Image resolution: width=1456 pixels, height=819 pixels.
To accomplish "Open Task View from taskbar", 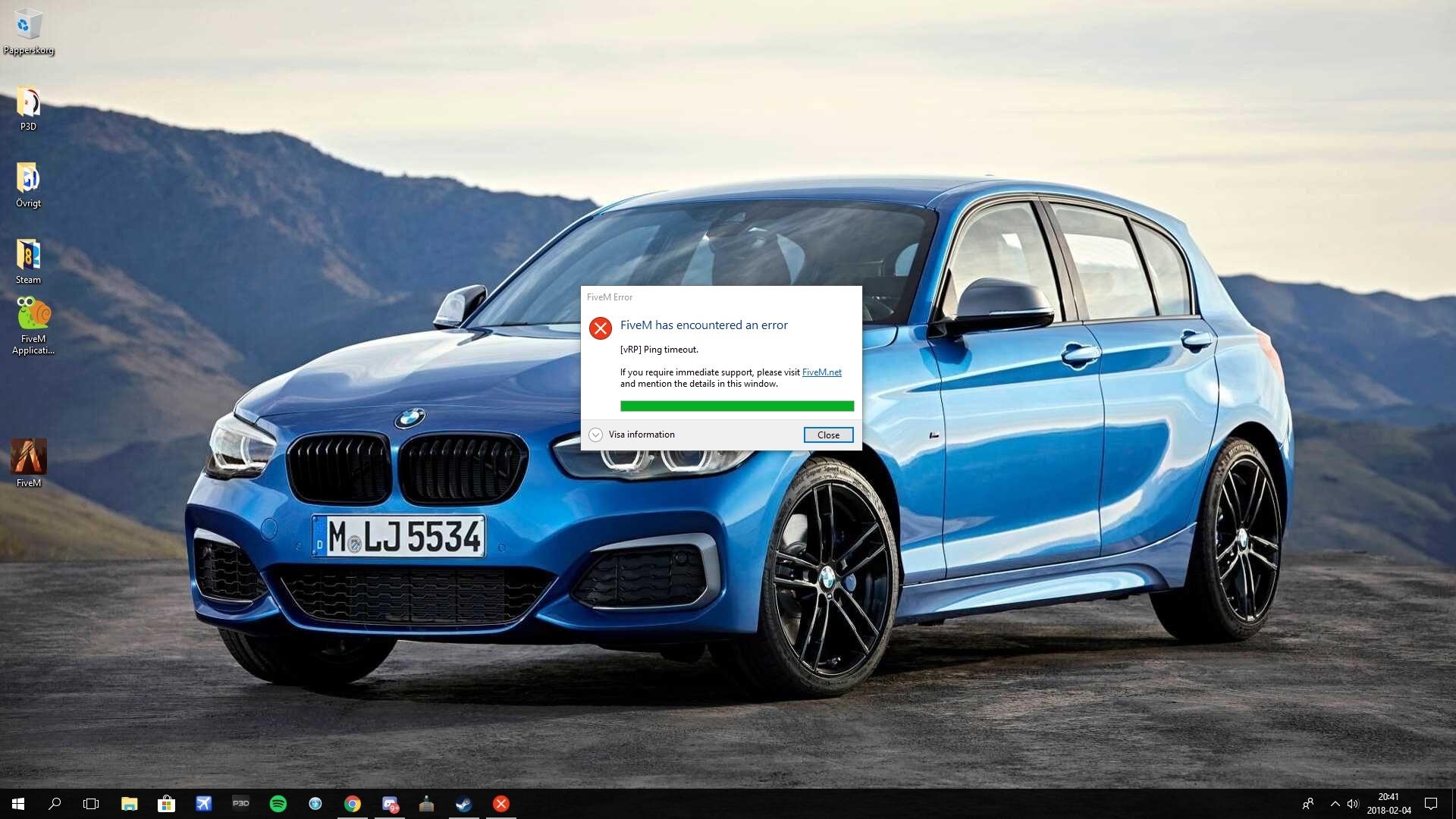I will coord(91,804).
